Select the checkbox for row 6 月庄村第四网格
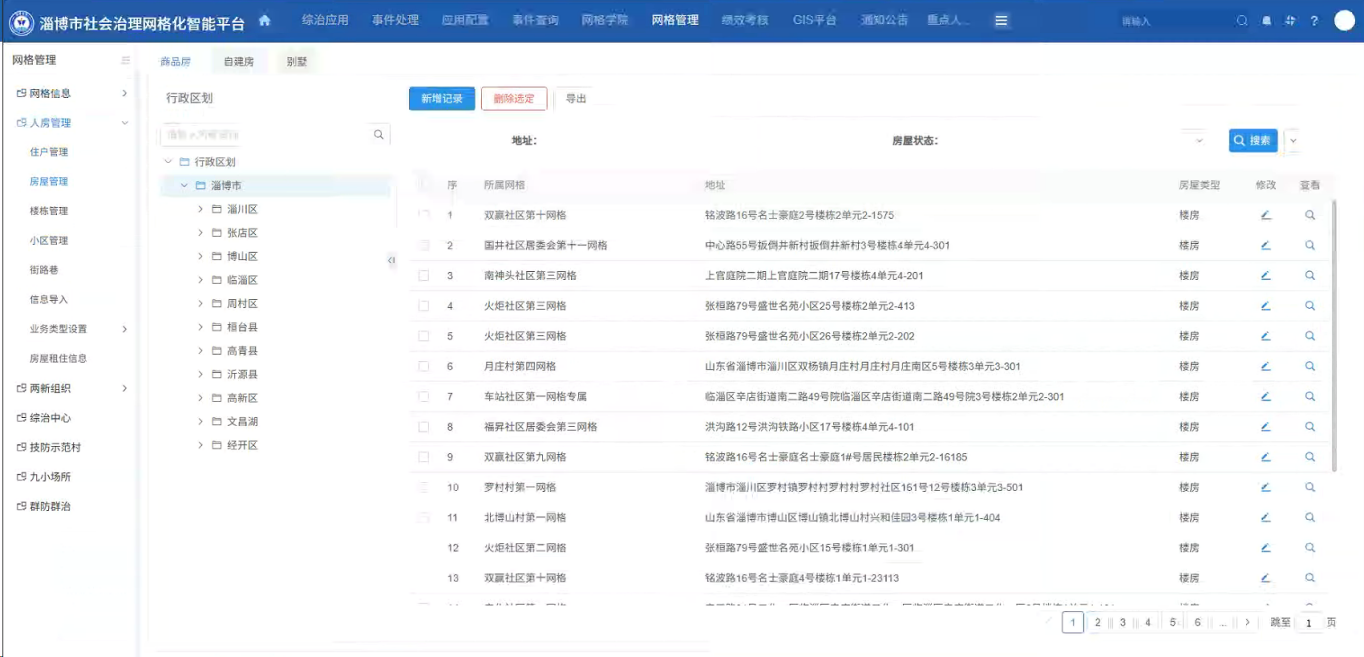The height and width of the screenshot is (657, 1364). click(424, 367)
